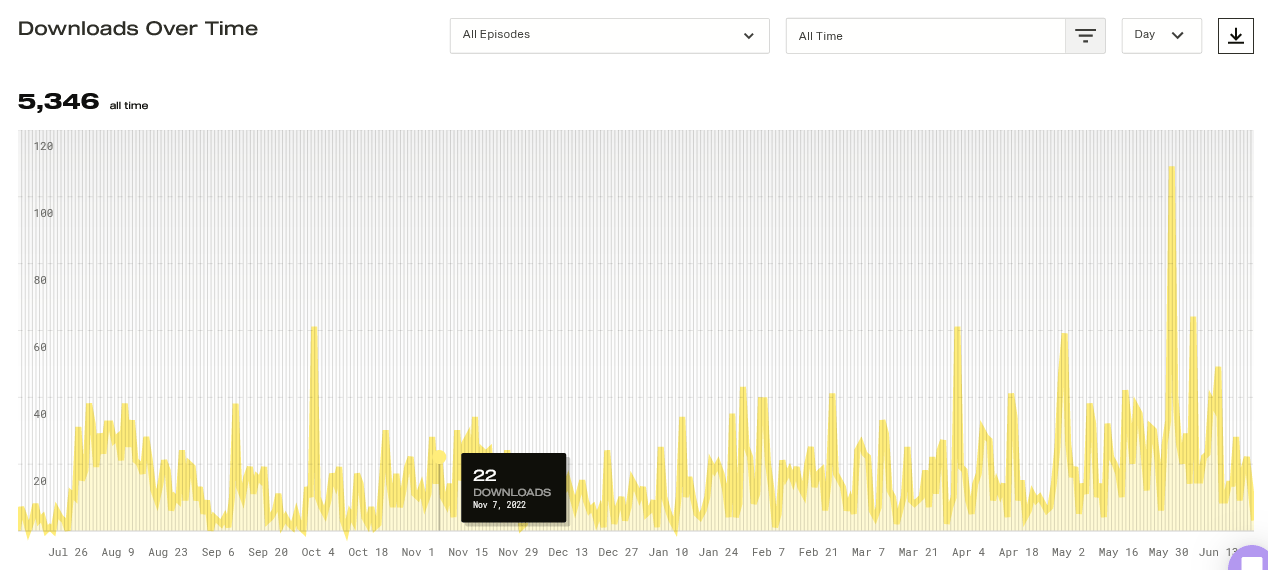This screenshot has width=1268, height=570.
Task: Click the Jul 26 x-axis label
Action: pyautogui.click(x=68, y=552)
